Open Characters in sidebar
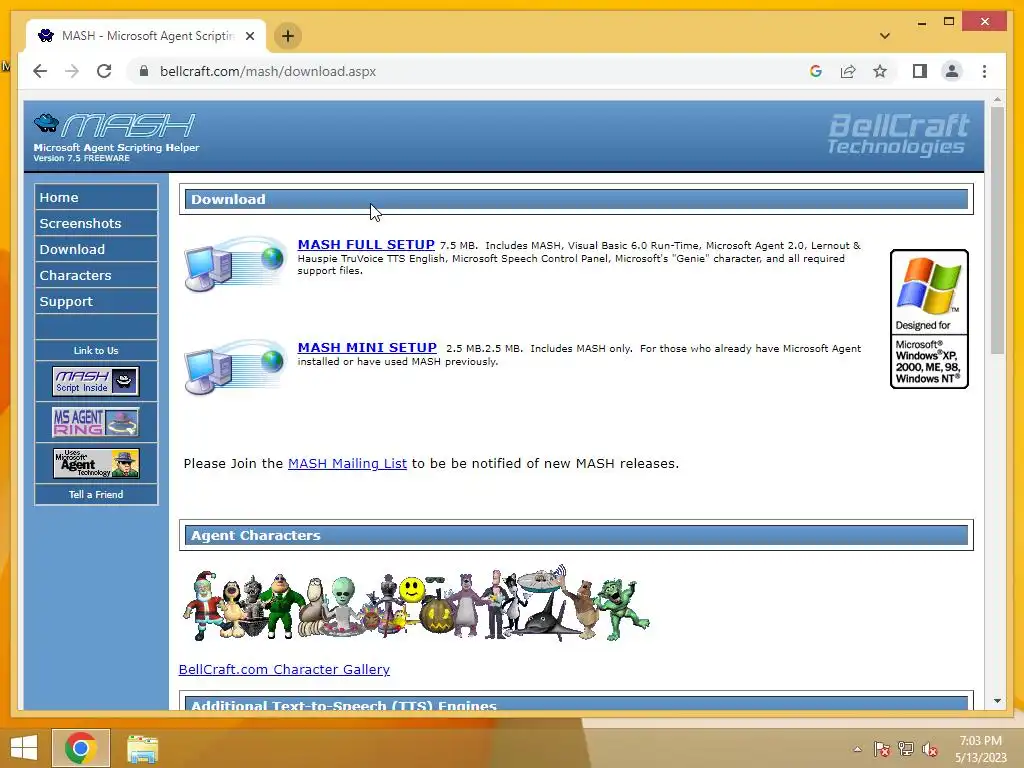The image size is (1024, 768). click(x=96, y=276)
